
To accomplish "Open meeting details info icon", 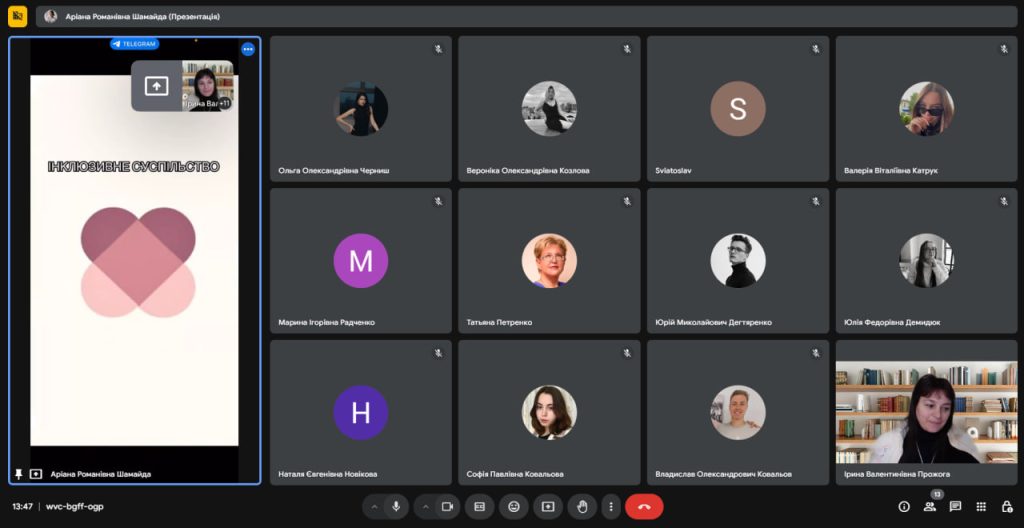I will point(904,506).
